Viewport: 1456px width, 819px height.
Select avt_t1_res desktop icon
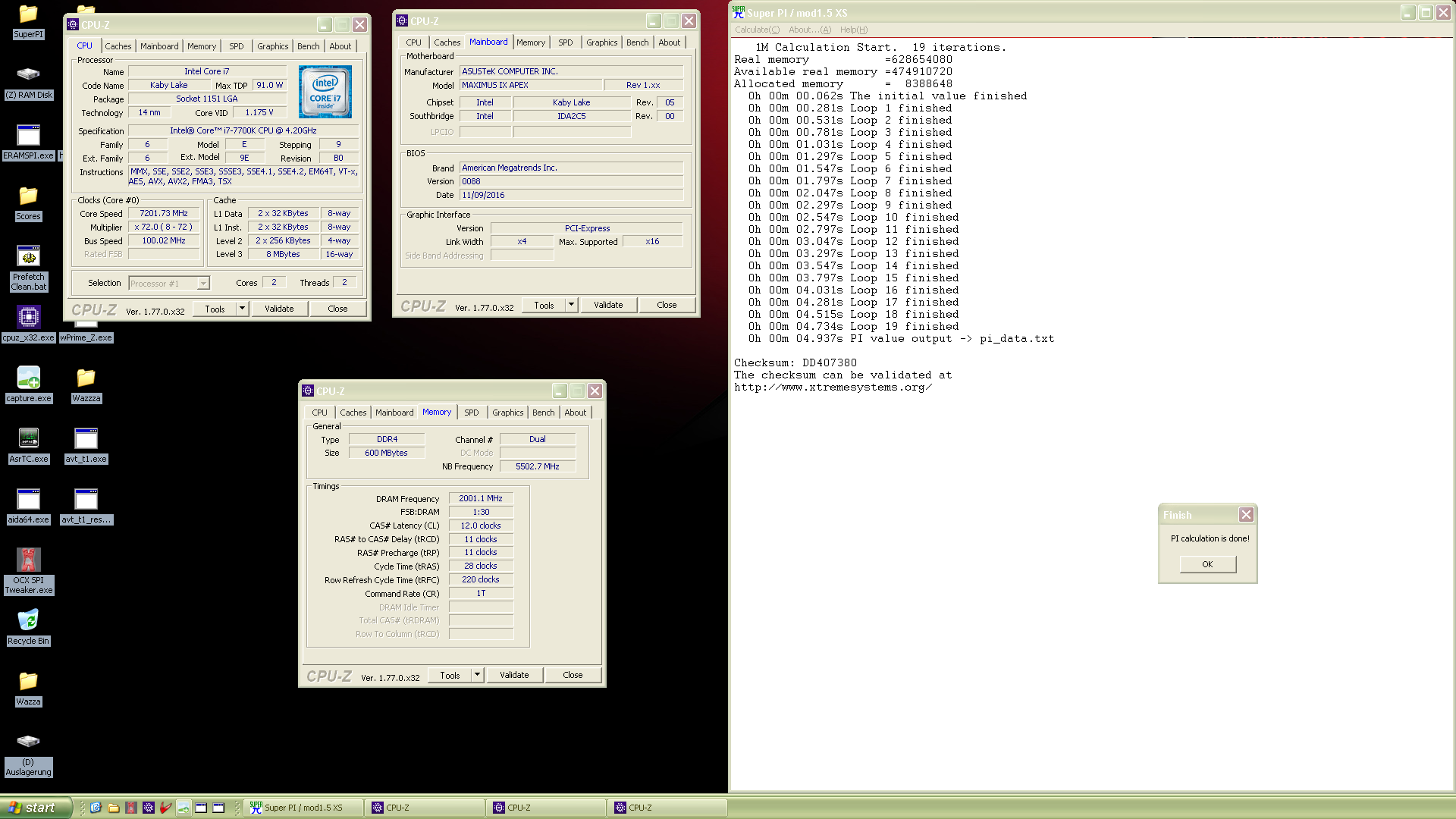(86, 507)
